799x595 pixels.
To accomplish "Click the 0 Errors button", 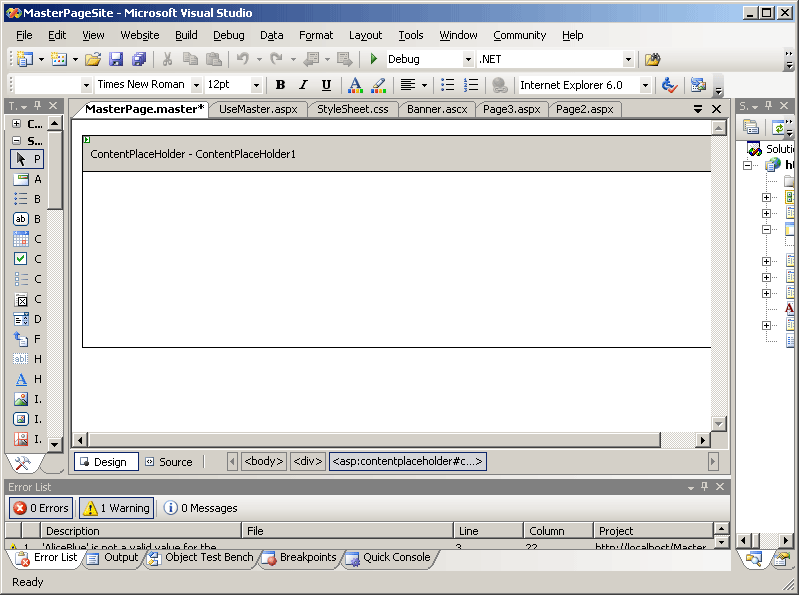I will pos(41,508).
